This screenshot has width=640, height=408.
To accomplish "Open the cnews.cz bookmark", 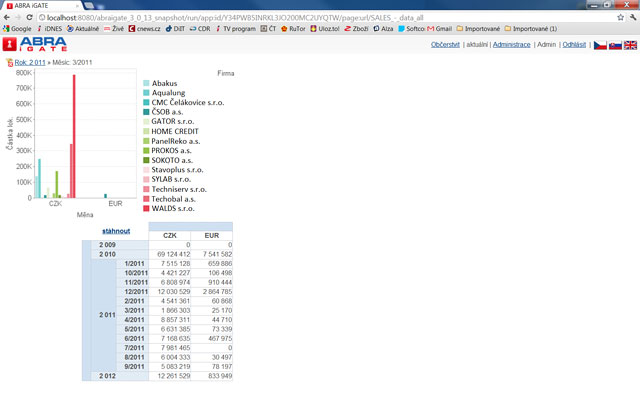I will [144, 29].
